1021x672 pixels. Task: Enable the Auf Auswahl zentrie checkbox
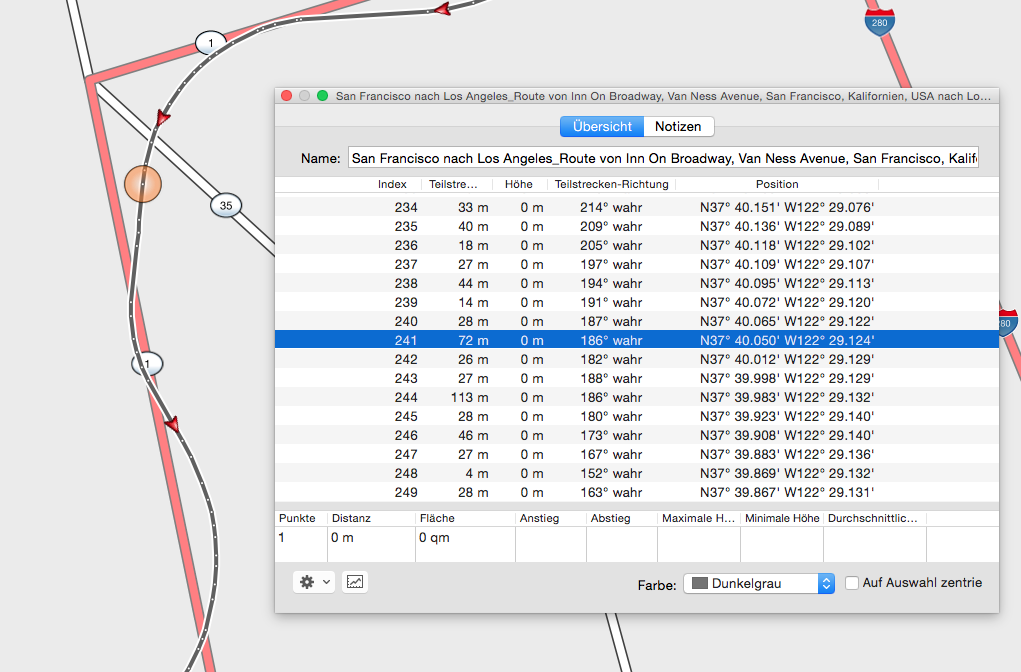pos(852,583)
